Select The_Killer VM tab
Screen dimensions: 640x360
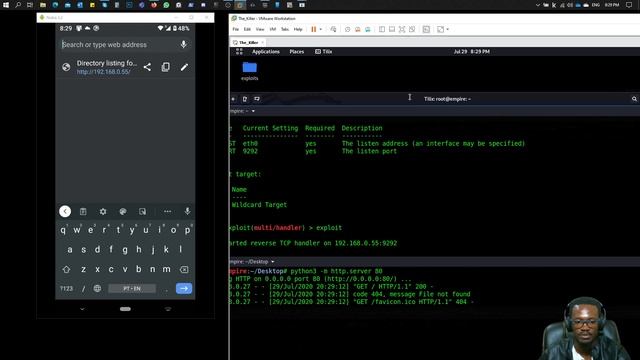point(248,42)
